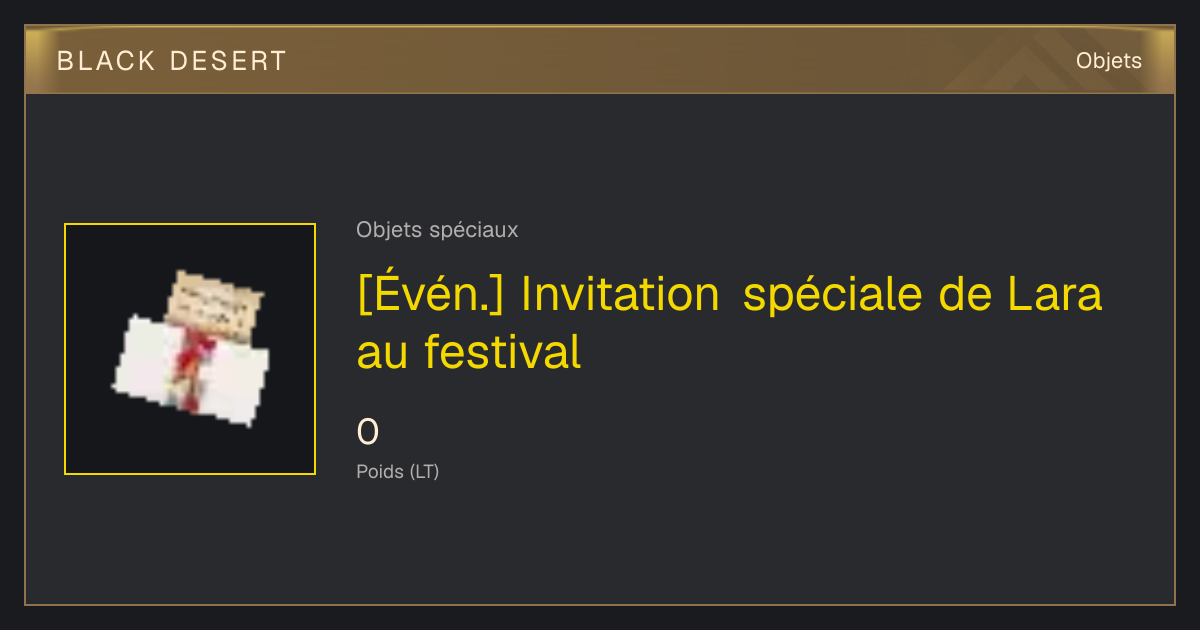Click the word 'Invitation' in the title
Image resolution: width=1200 pixels, height=630 pixels.
(620, 294)
